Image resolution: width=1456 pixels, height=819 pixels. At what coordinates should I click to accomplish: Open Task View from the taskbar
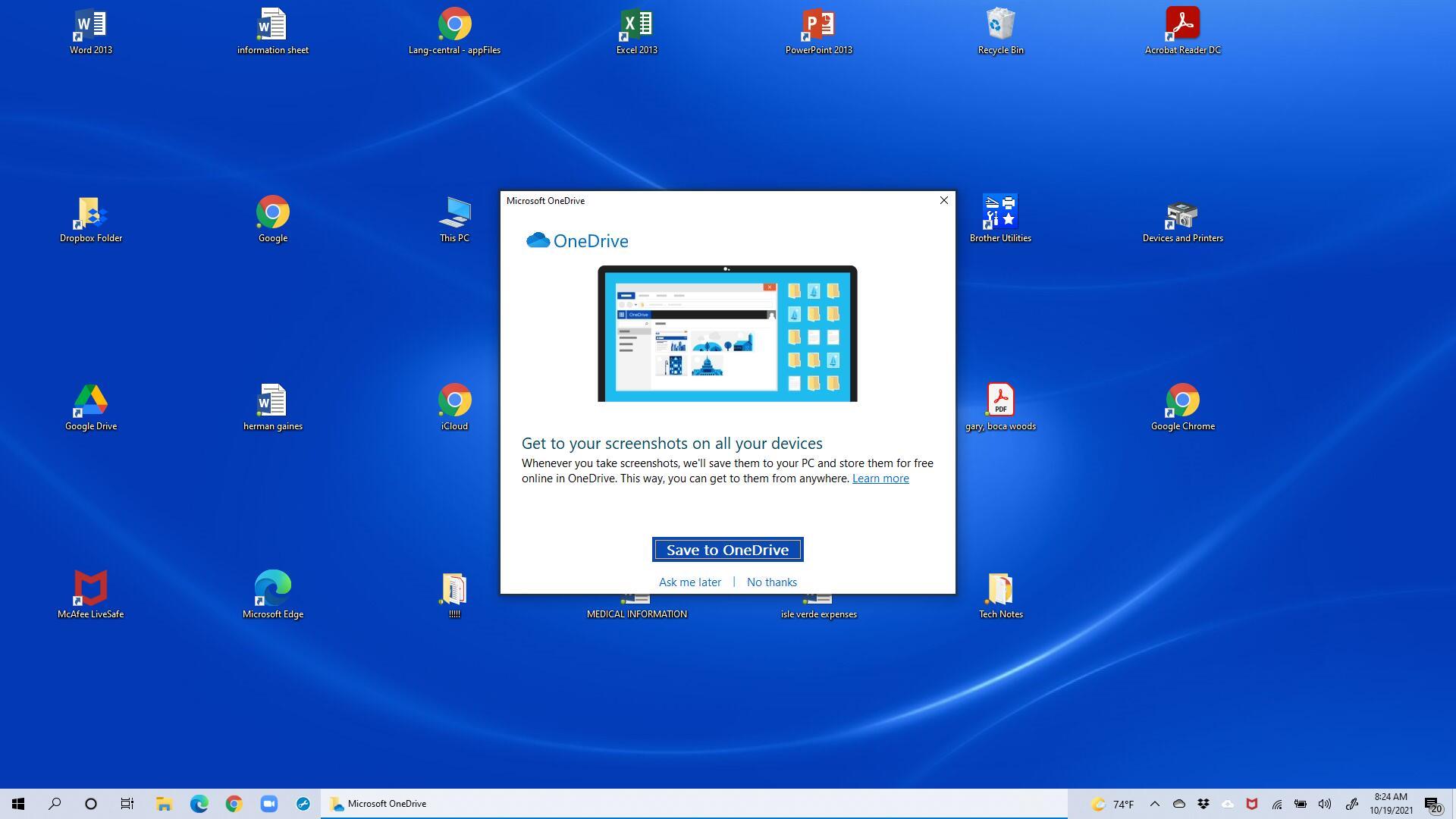pyautogui.click(x=127, y=804)
